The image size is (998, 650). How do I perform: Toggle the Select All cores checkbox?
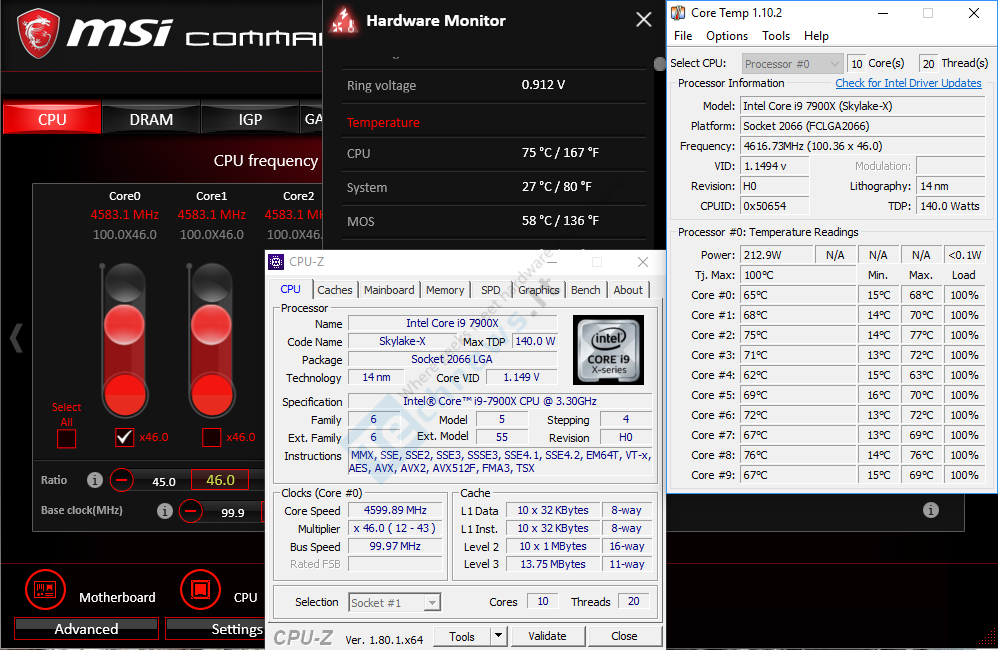point(66,439)
